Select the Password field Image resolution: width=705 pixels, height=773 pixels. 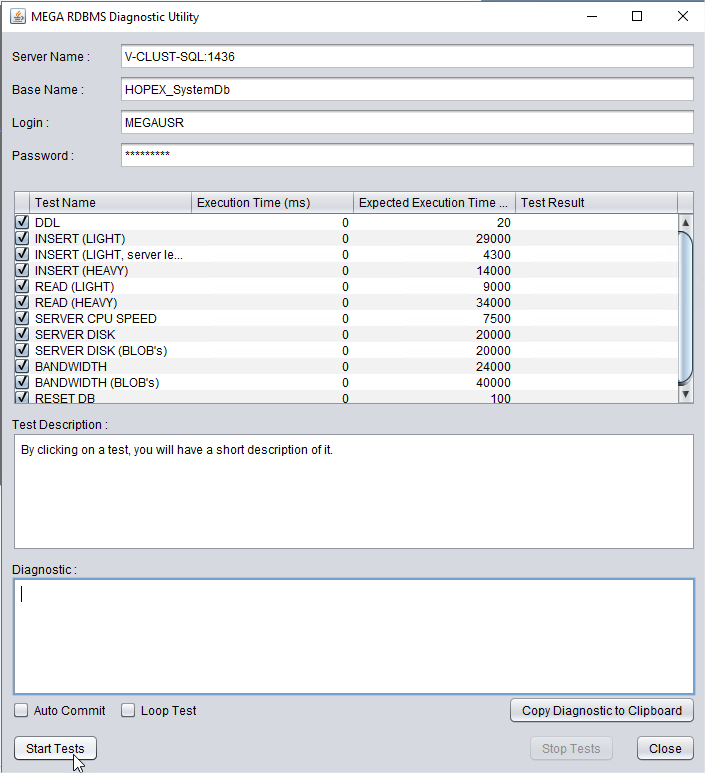coord(406,155)
